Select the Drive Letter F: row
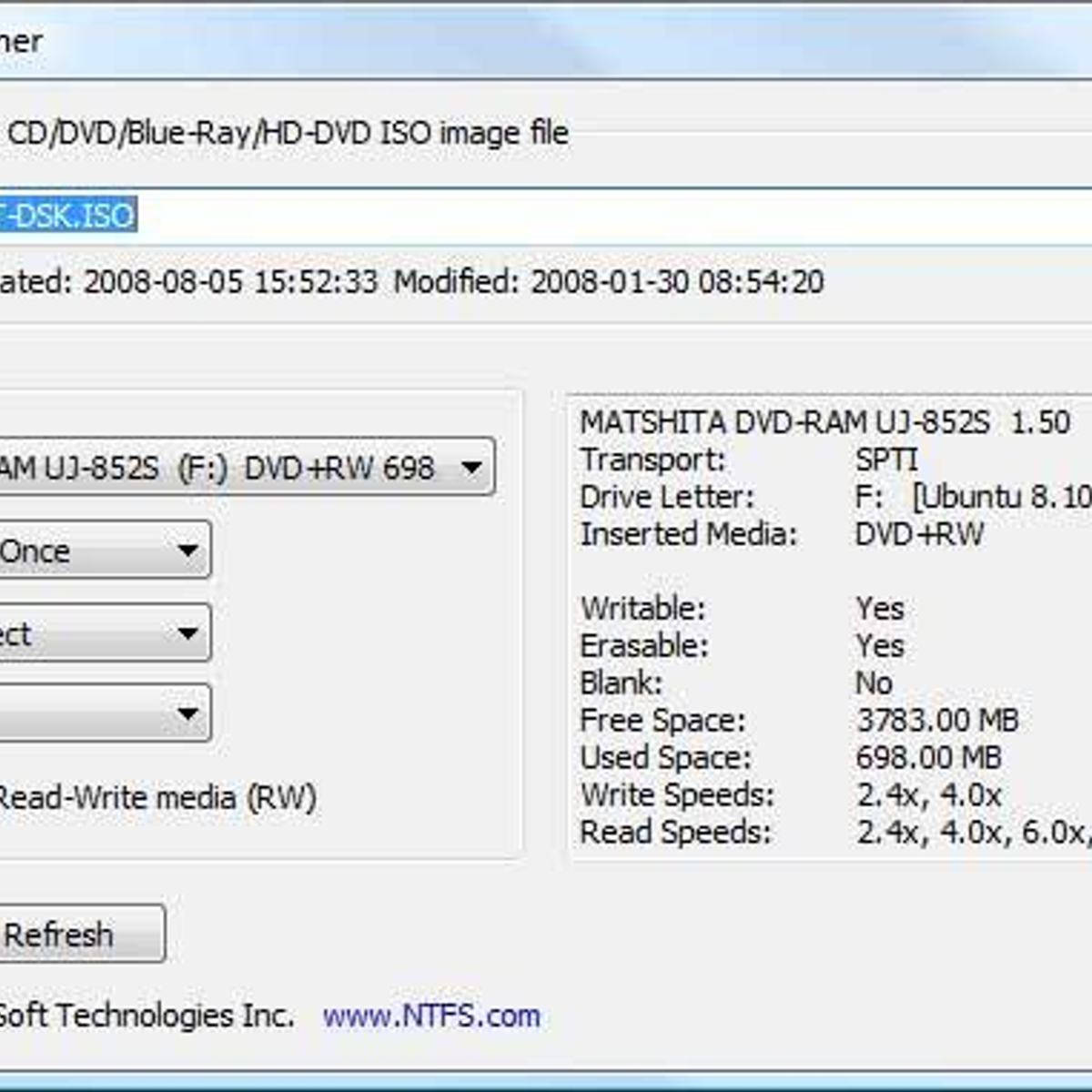Screen dimensions: 1092x1092 pyautogui.click(x=833, y=497)
